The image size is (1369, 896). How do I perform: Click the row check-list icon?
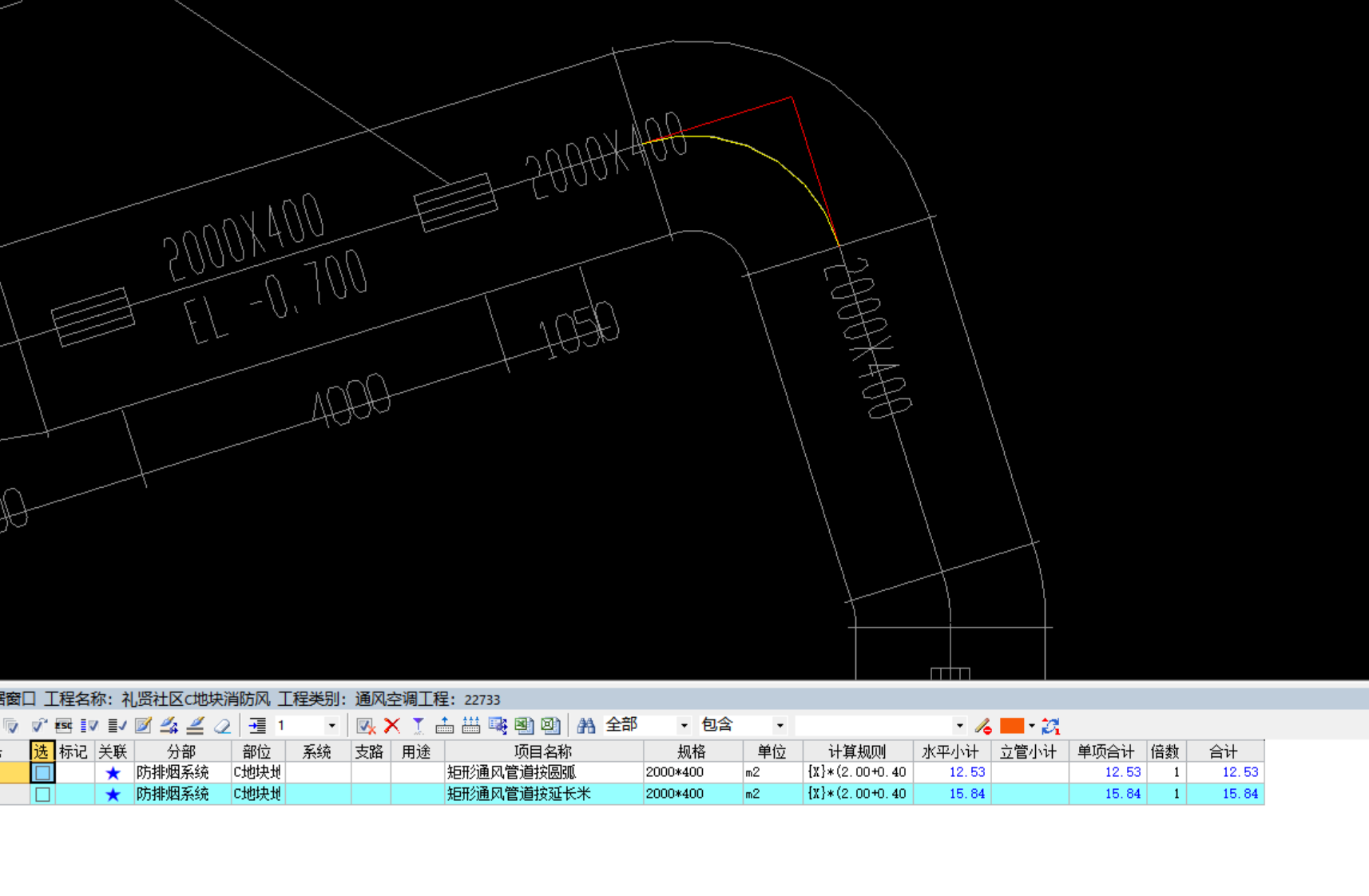point(117,726)
